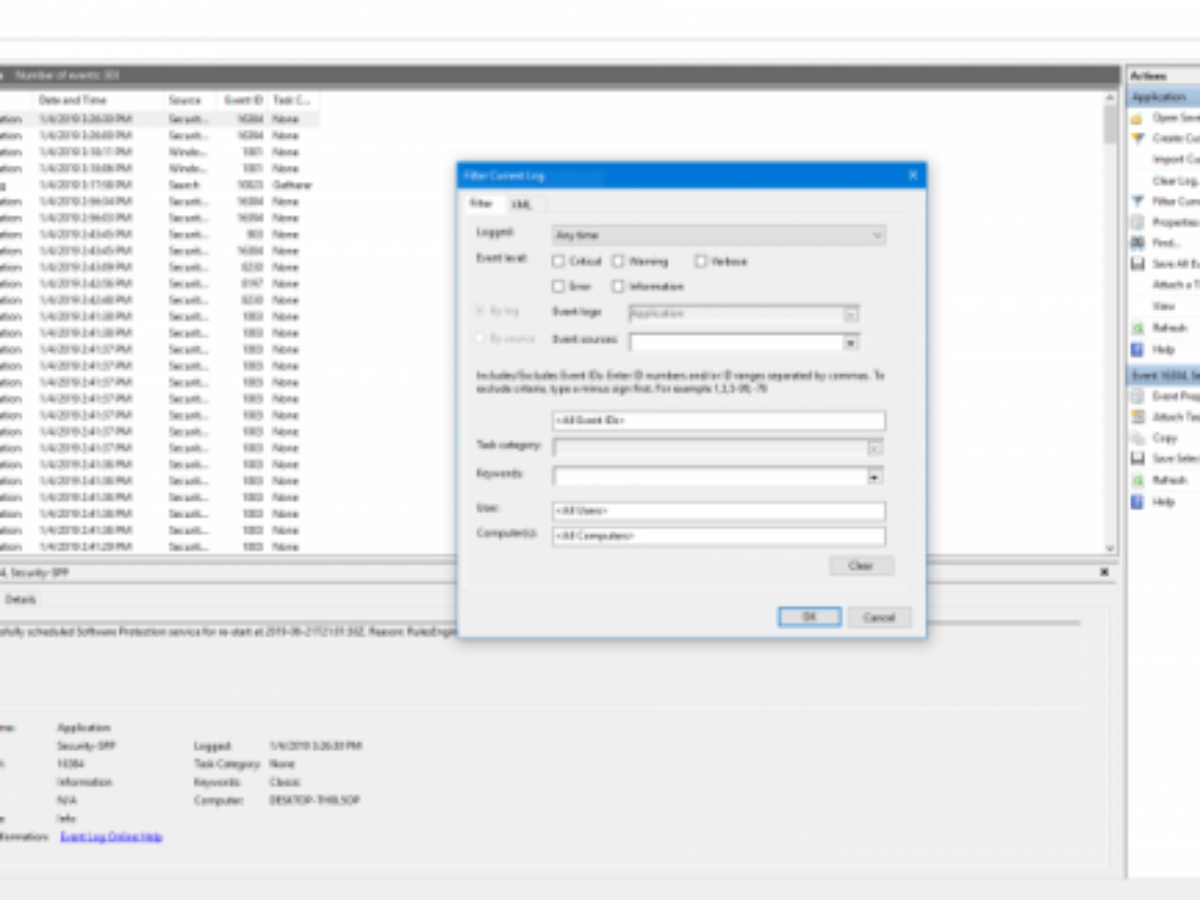This screenshot has height=900, width=1200.
Task: Click the Save Selected Events disk icon
Action: click(x=1137, y=459)
